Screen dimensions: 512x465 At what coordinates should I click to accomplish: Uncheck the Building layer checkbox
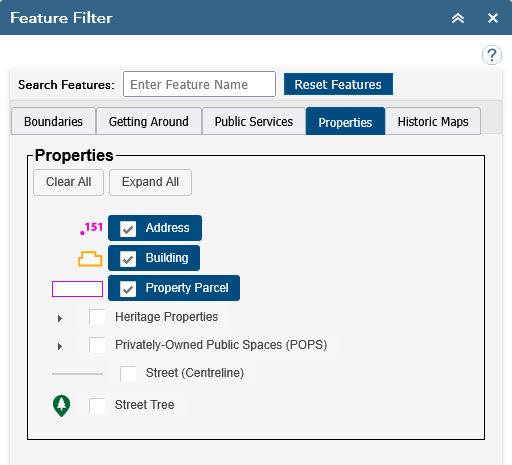(128, 259)
